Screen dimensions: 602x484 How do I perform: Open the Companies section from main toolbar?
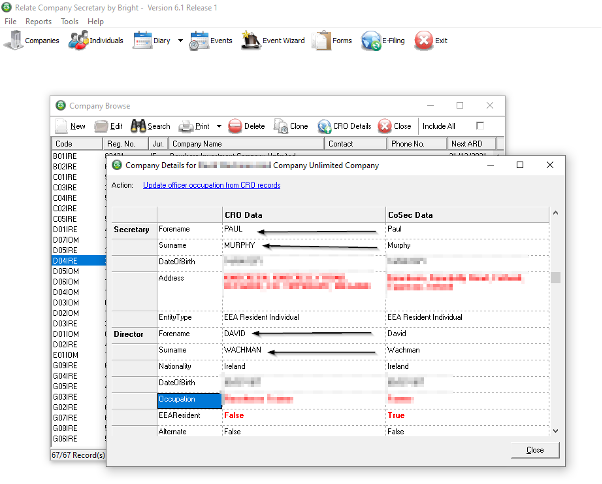(31, 40)
